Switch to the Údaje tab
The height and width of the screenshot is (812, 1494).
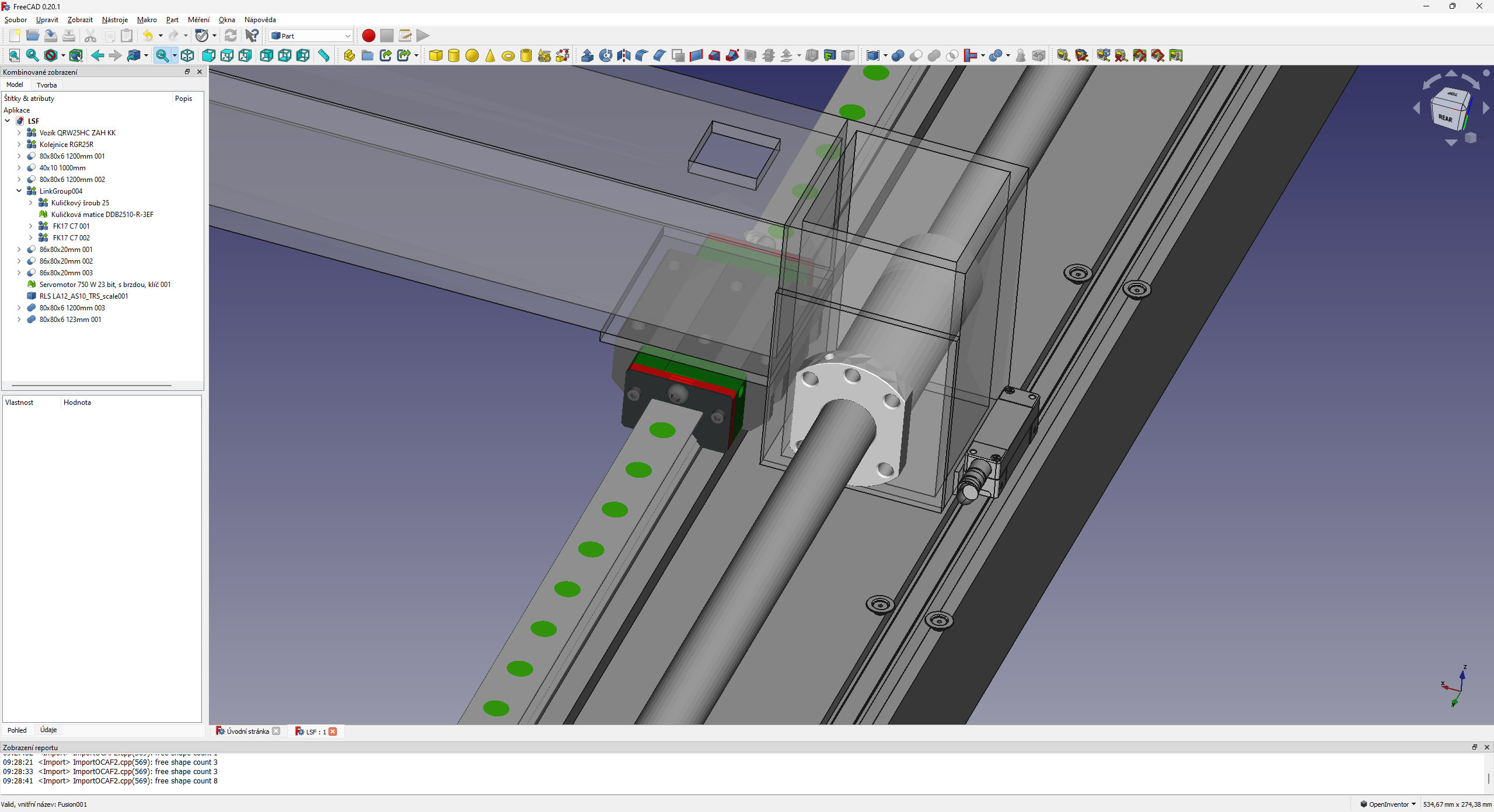pyautogui.click(x=48, y=730)
